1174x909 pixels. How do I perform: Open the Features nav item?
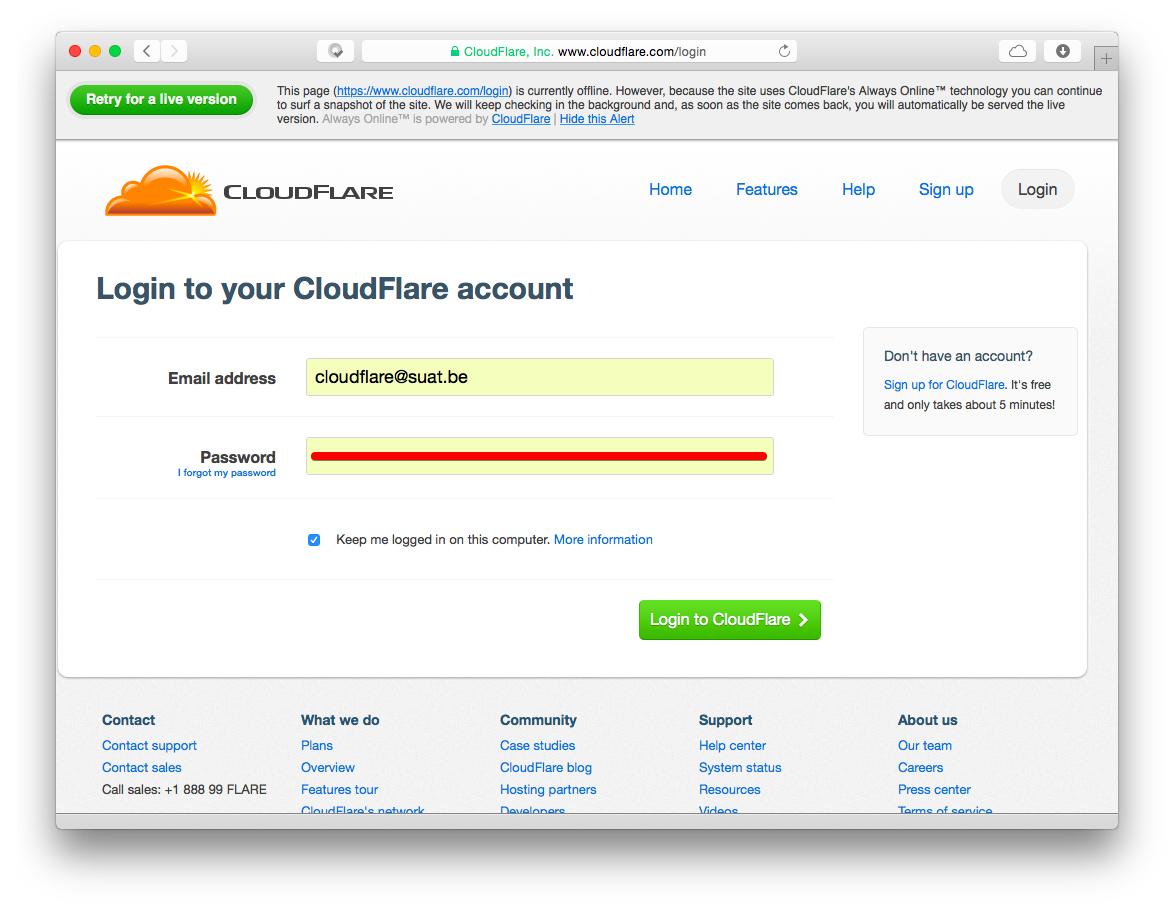[767, 189]
